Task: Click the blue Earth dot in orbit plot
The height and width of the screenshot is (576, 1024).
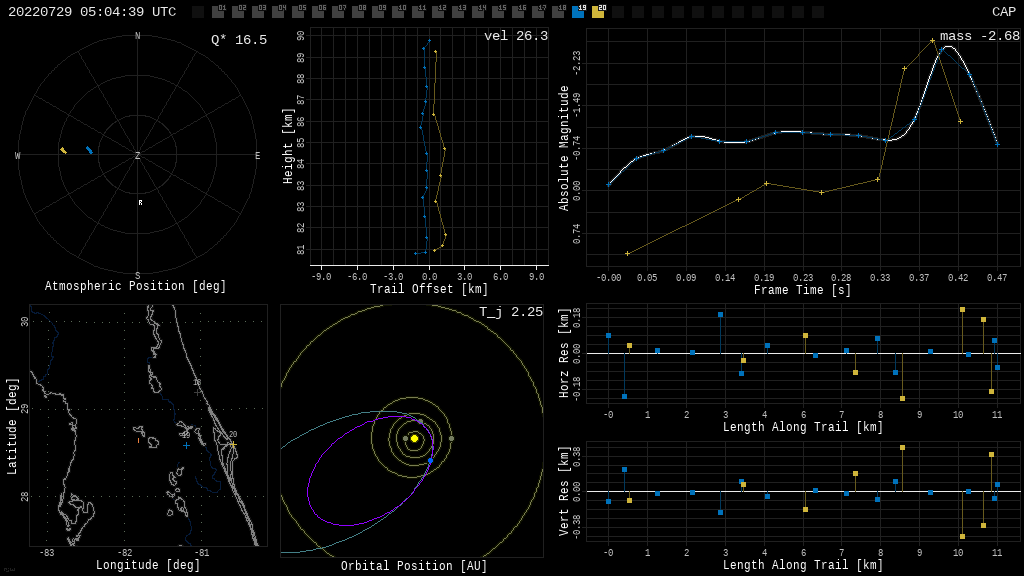Action: coord(430,461)
